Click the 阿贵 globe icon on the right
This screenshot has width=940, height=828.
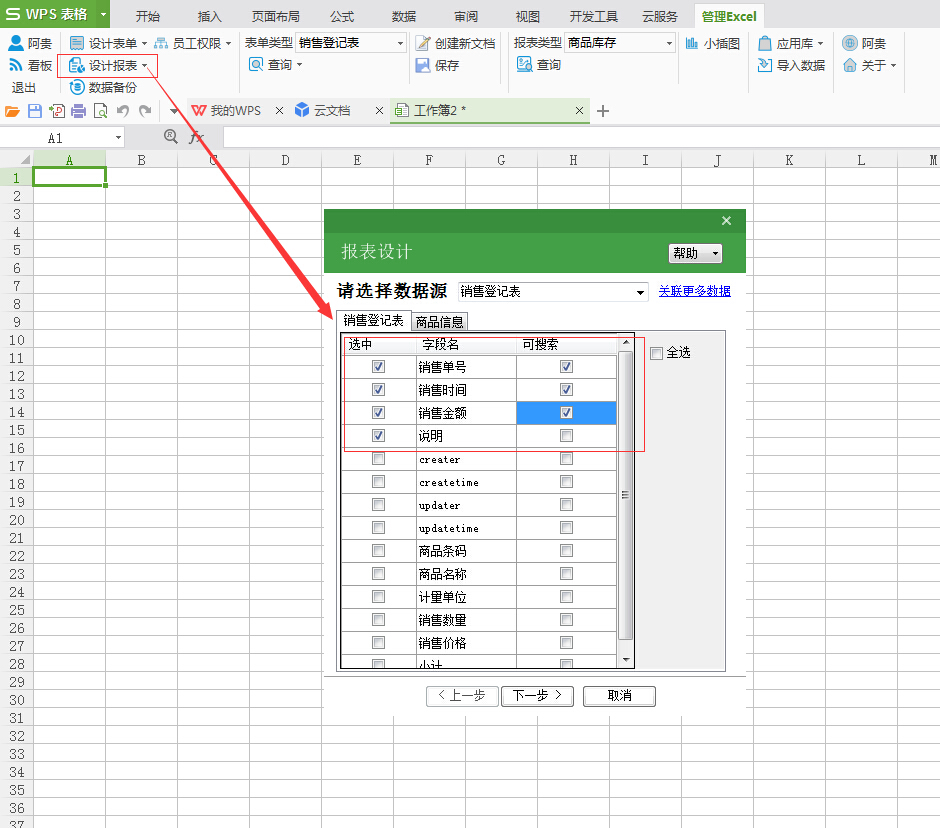point(849,43)
